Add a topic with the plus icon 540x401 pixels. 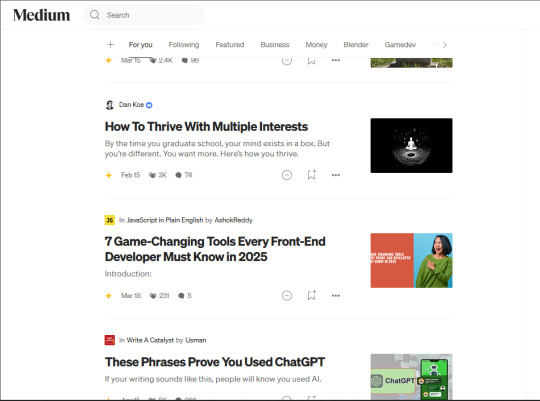[x=110, y=44]
